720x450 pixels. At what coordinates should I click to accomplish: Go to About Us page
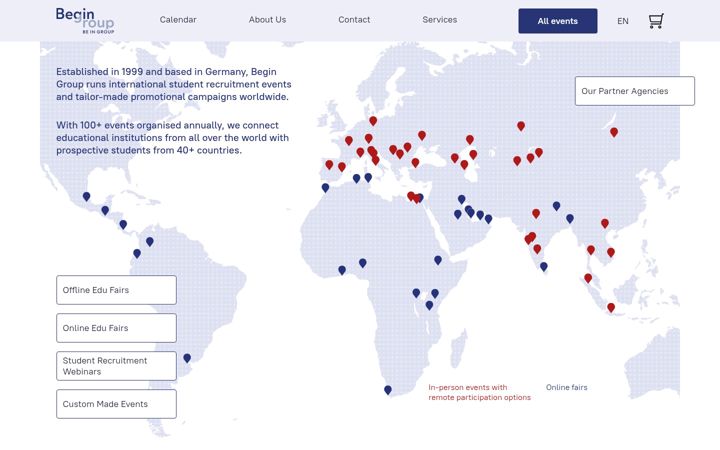pos(267,20)
